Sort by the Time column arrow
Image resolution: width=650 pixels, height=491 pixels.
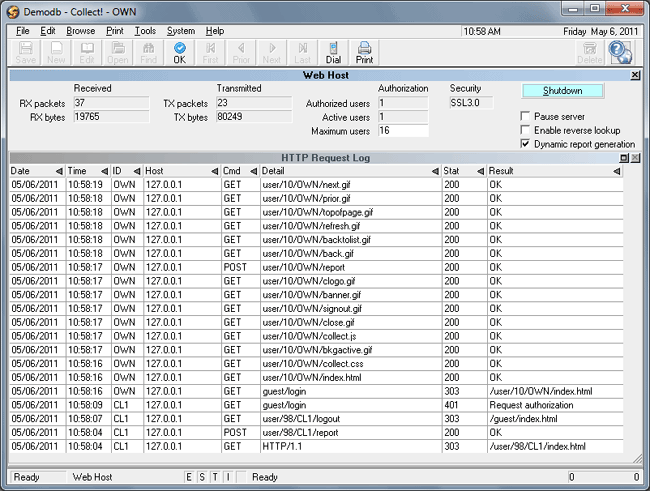pos(104,171)
